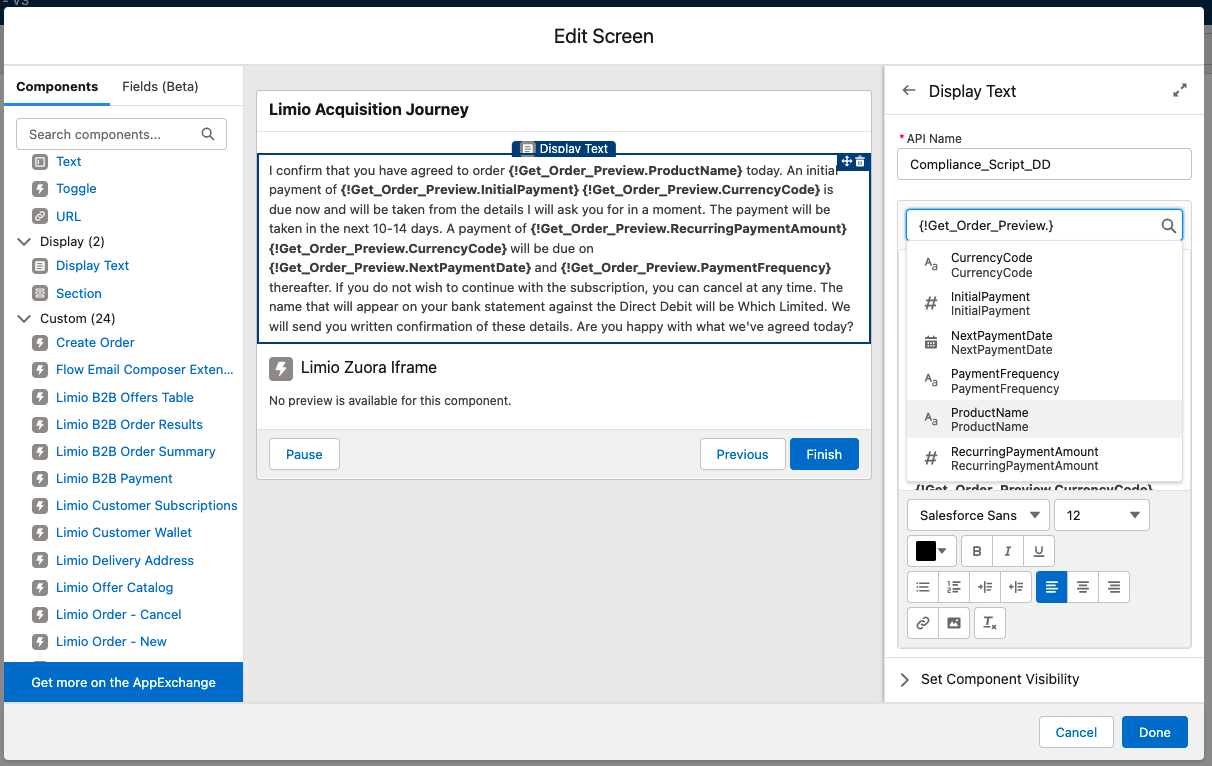The image size is (1212, 766).
Task: Open the Salesforce Sans font dropdown
Action: (x=978, y=515)
